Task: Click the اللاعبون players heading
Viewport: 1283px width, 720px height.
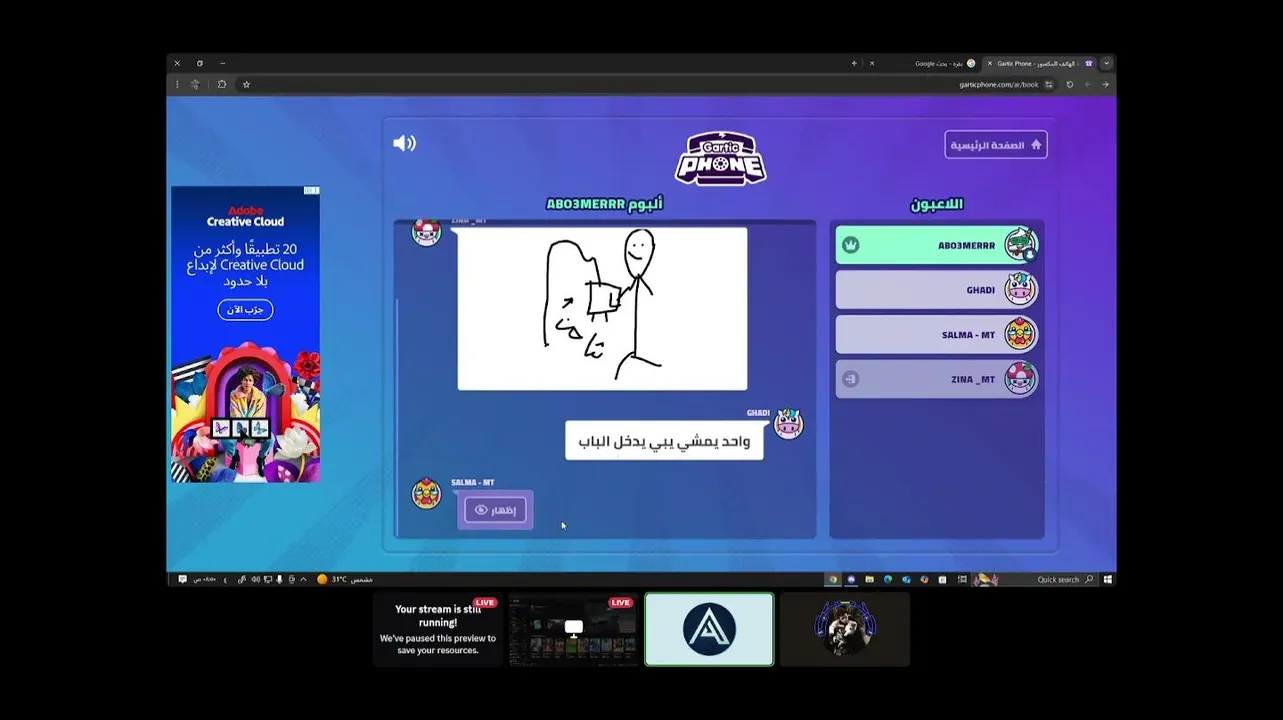Action: tap(937, 204)
